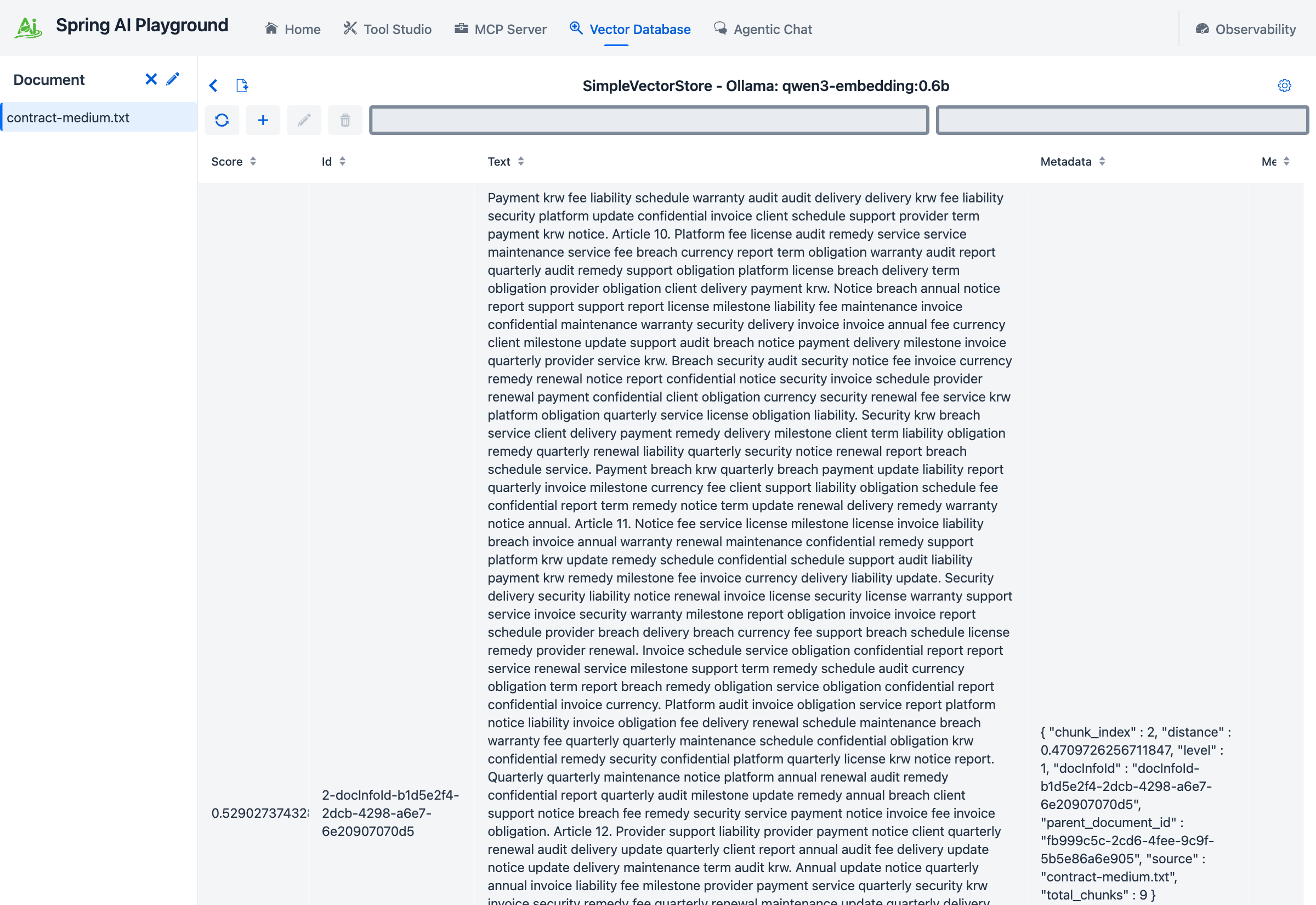
Task: Refresh the document chunk list
Action: (222, 120)
